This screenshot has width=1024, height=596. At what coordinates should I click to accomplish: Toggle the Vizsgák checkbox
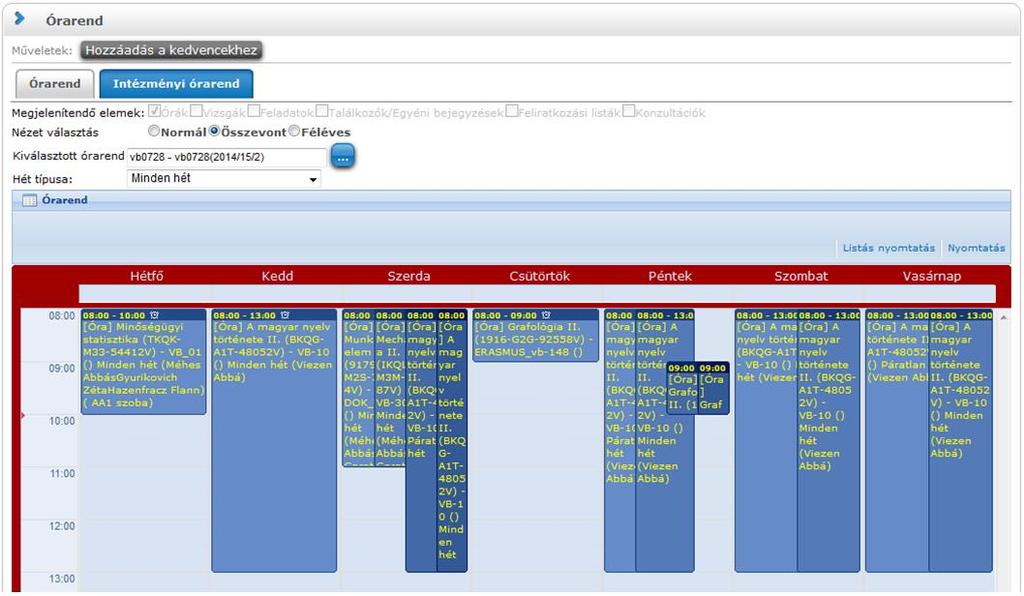coord(196,111)
